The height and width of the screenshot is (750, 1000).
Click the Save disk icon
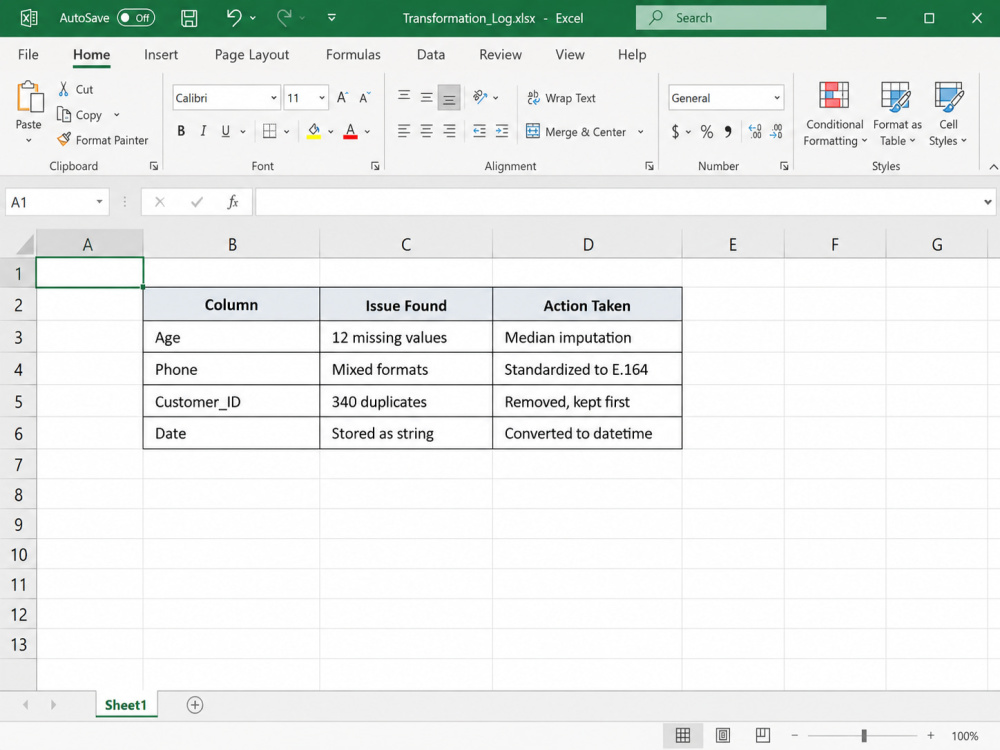click(x=189, y=18)
